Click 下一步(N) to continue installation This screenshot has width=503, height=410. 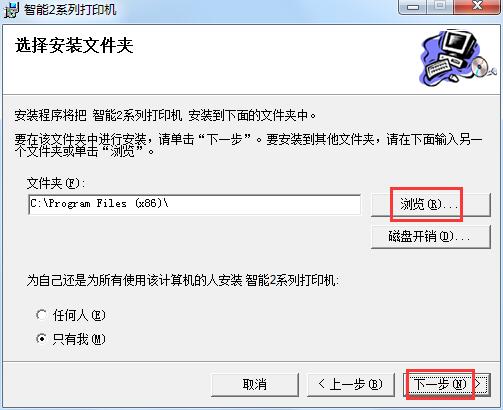[447, 384]
